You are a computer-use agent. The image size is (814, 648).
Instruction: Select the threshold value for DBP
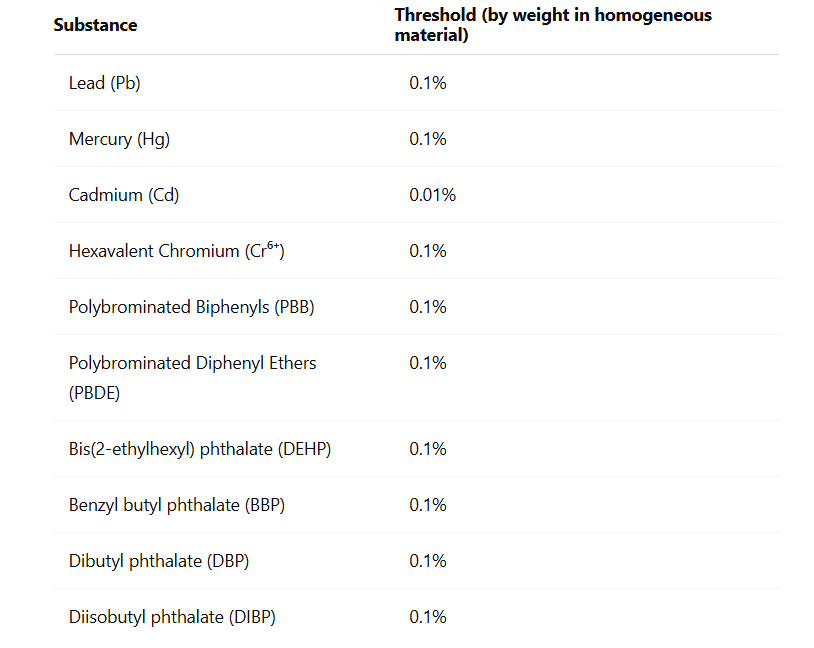coord(428,561)
